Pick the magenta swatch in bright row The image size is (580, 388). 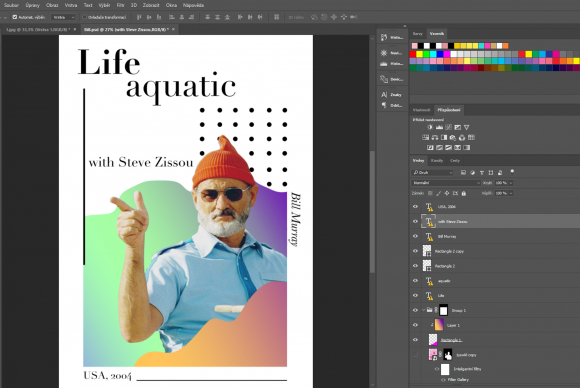click(x=447, y=54)
